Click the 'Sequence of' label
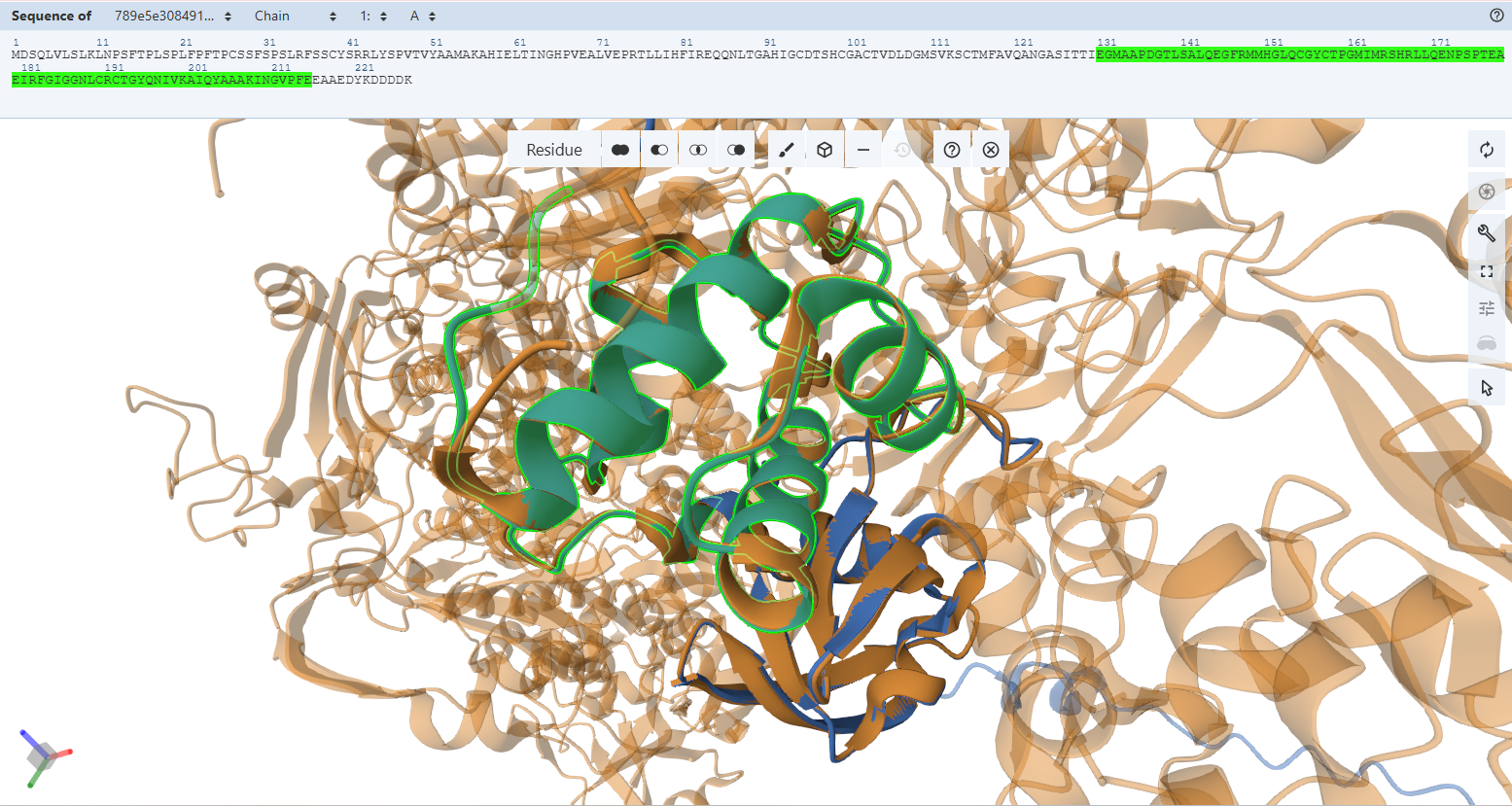This screenshot has height=806, width=1512. tap(52, 17)
